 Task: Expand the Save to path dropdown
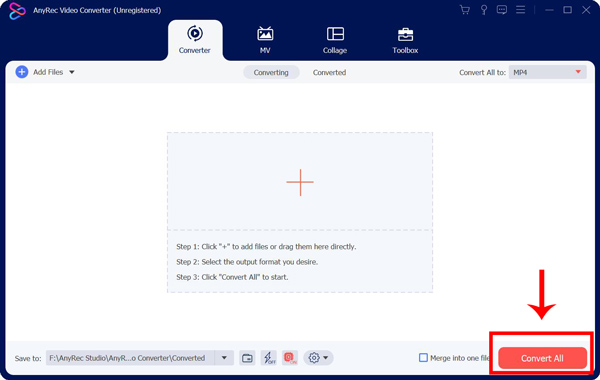(224, 358)
